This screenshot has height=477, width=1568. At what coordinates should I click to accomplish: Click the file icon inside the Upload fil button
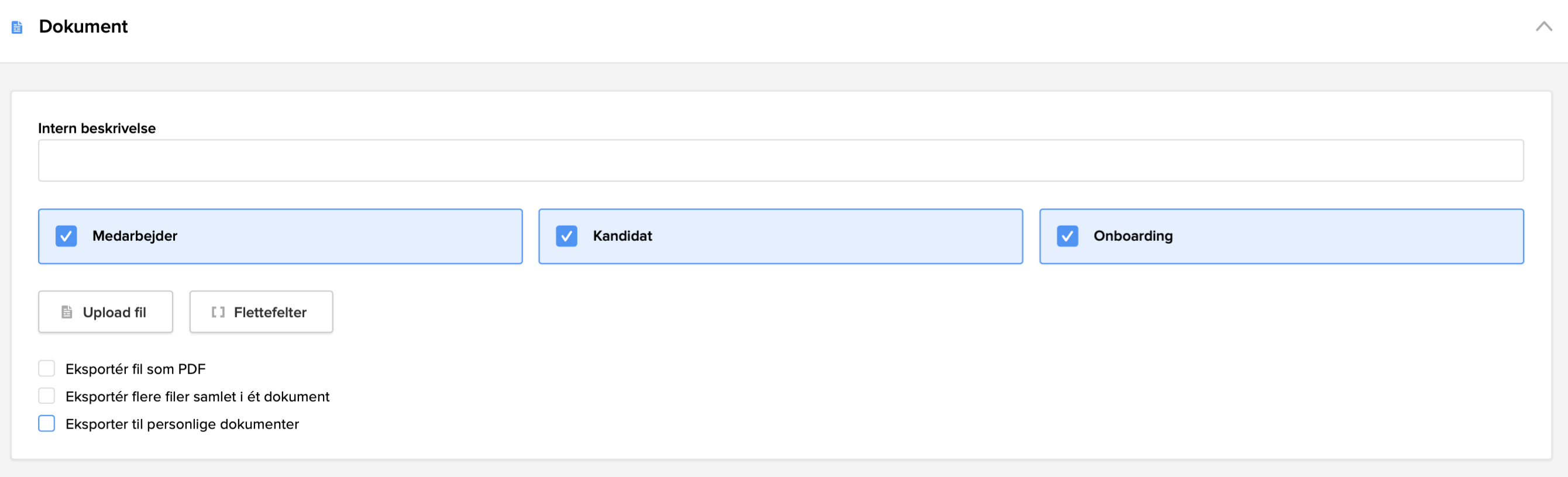coord(66,312)
